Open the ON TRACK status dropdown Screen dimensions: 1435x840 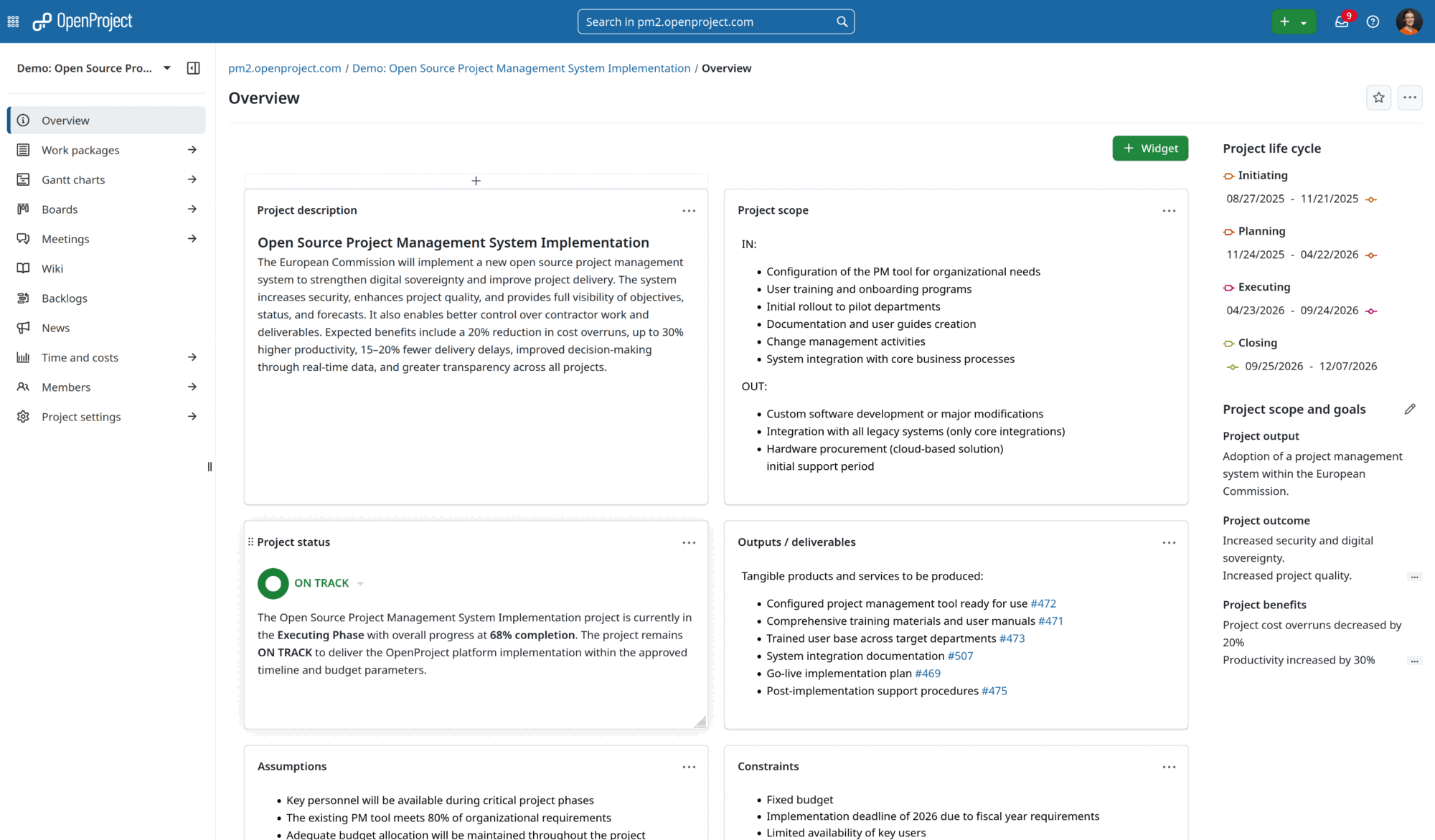tap(360, 583)
